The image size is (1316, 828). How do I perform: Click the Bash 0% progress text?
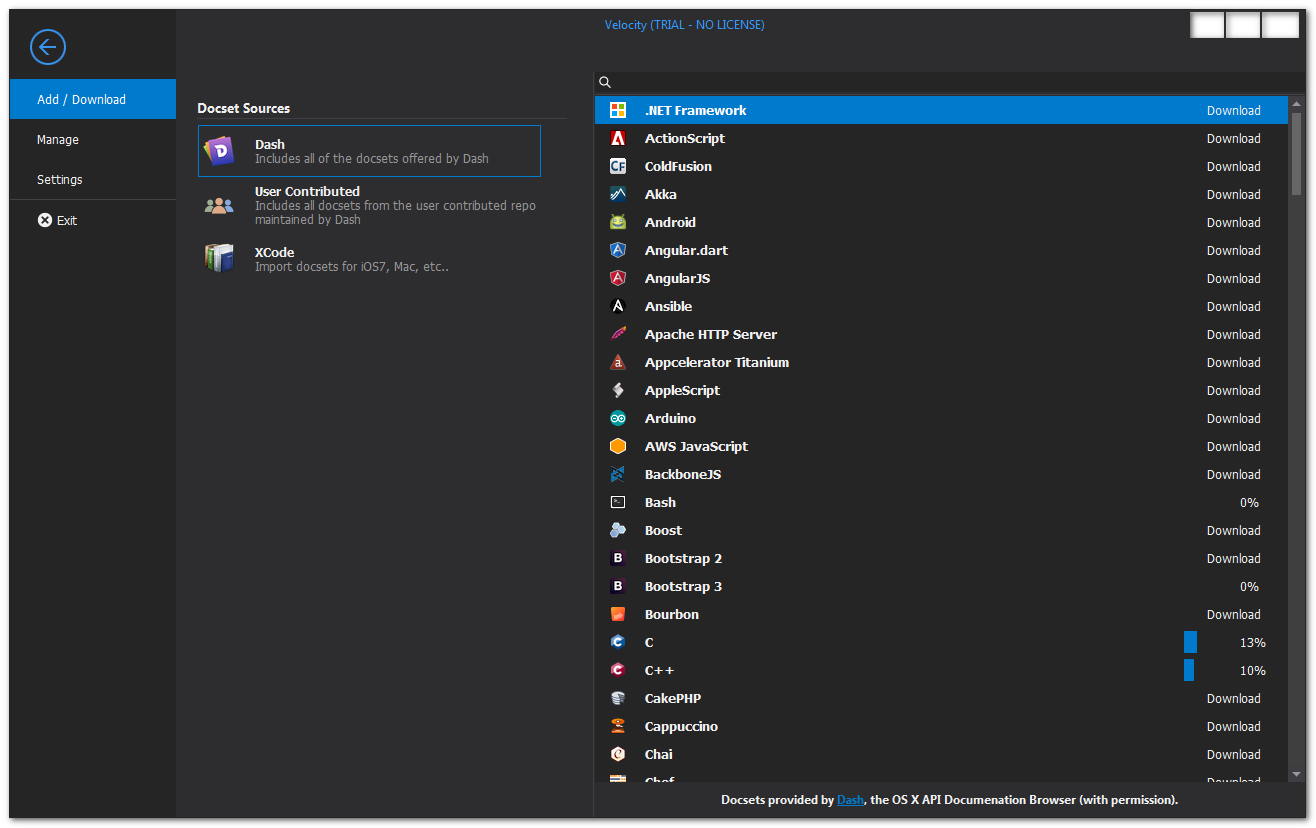pos(1249,502)
